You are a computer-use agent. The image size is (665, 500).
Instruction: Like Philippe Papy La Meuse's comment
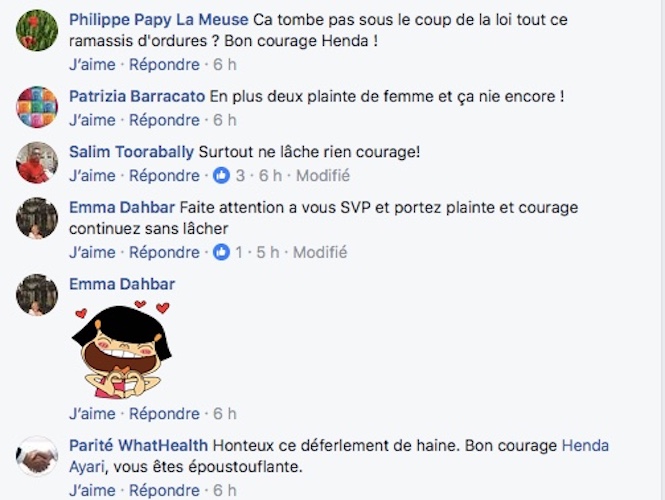(x=92, y=64)
